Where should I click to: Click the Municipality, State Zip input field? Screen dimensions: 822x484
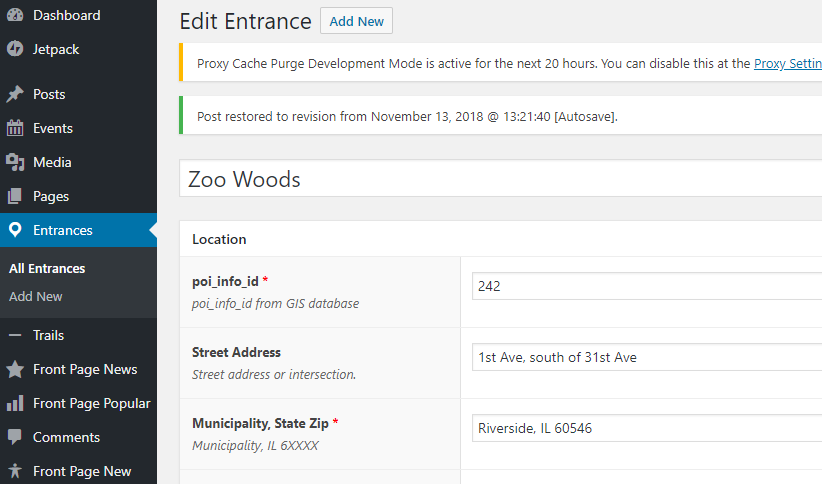click(x=647, y=428)
